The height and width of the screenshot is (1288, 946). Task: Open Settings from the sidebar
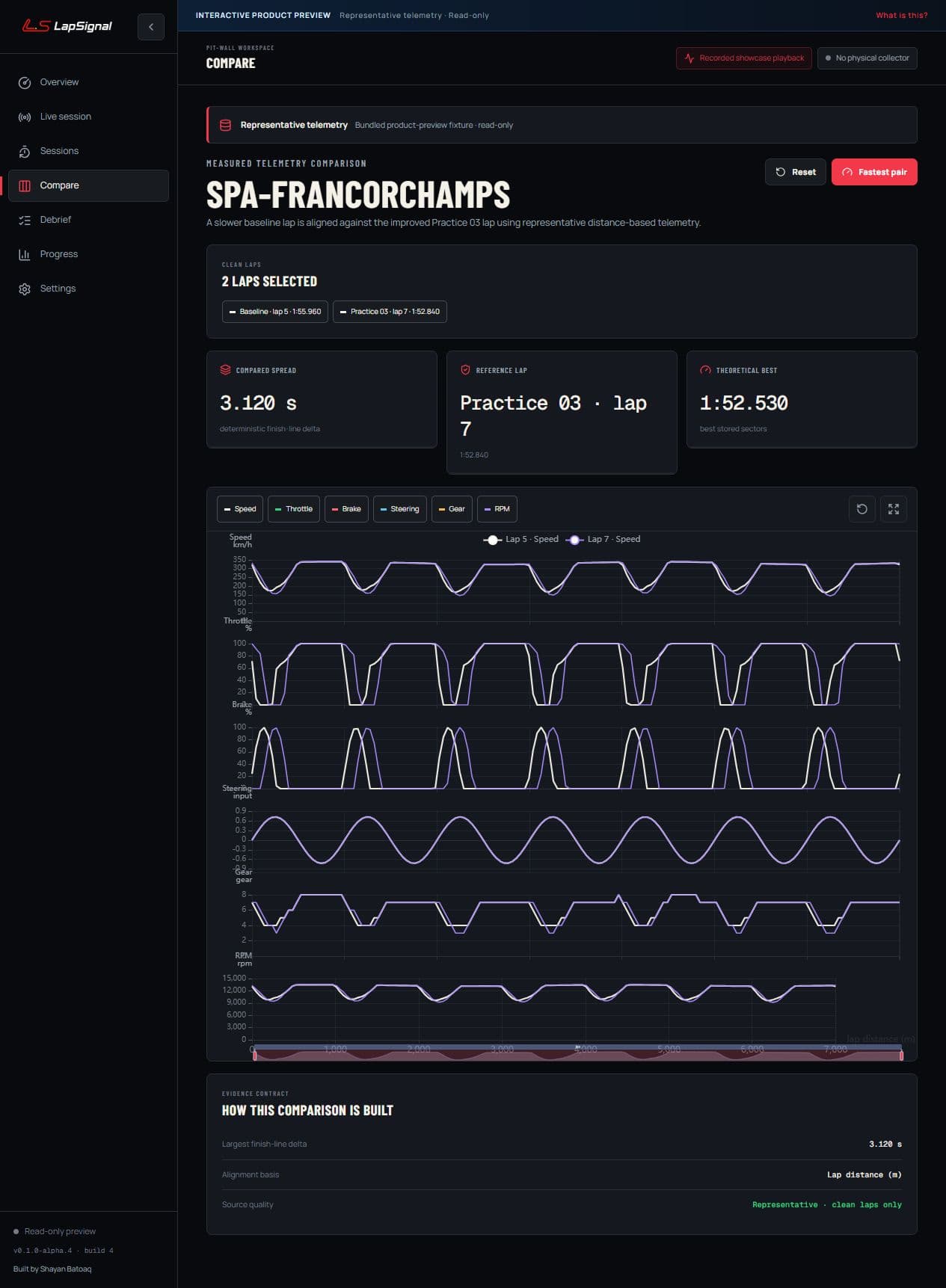click(x=88, y=289)
